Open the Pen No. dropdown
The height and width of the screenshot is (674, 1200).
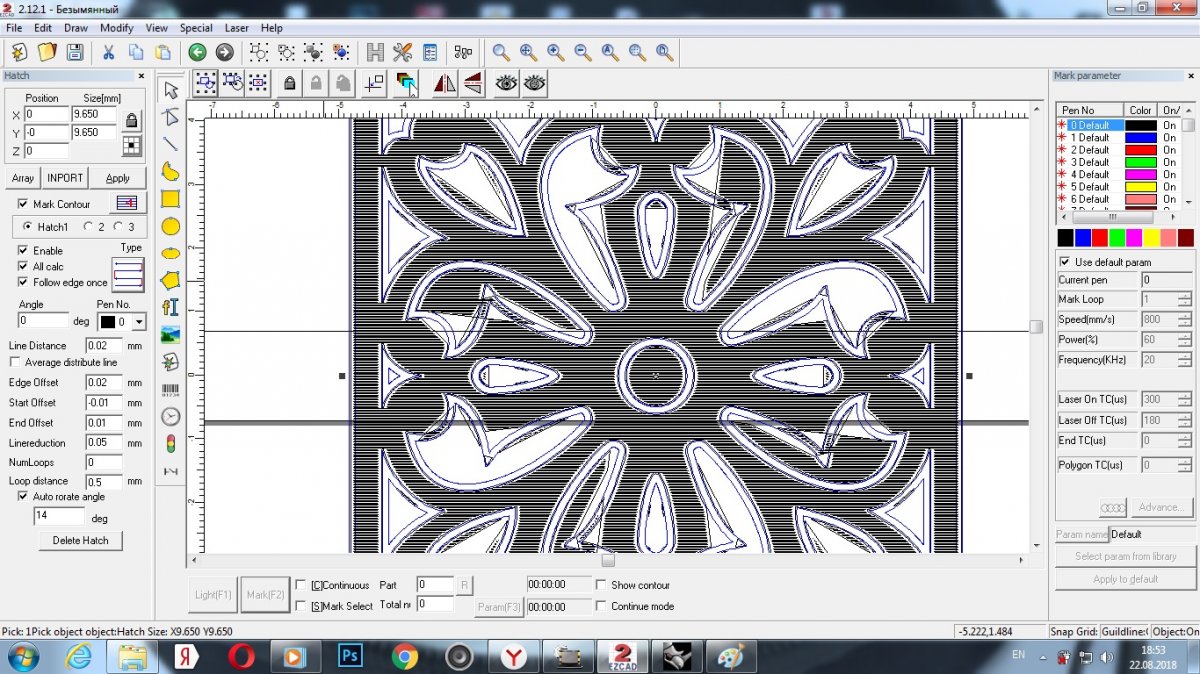(x=139, y=322)
